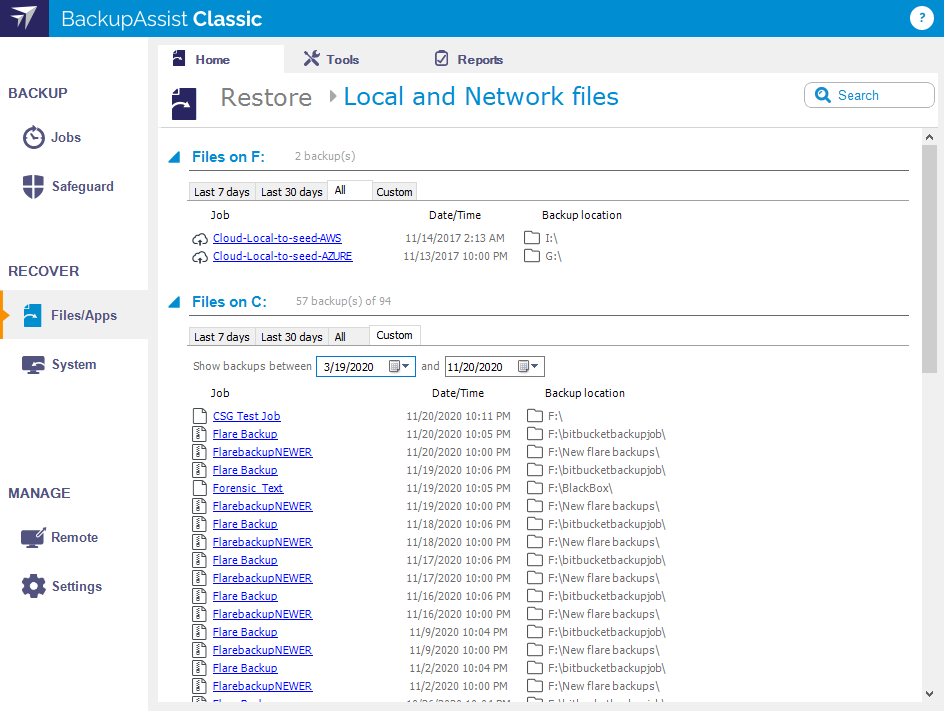Viewport: 944px width, 711px height.
Task: Open the Safeguard shield icon
Action: [33, 186]
